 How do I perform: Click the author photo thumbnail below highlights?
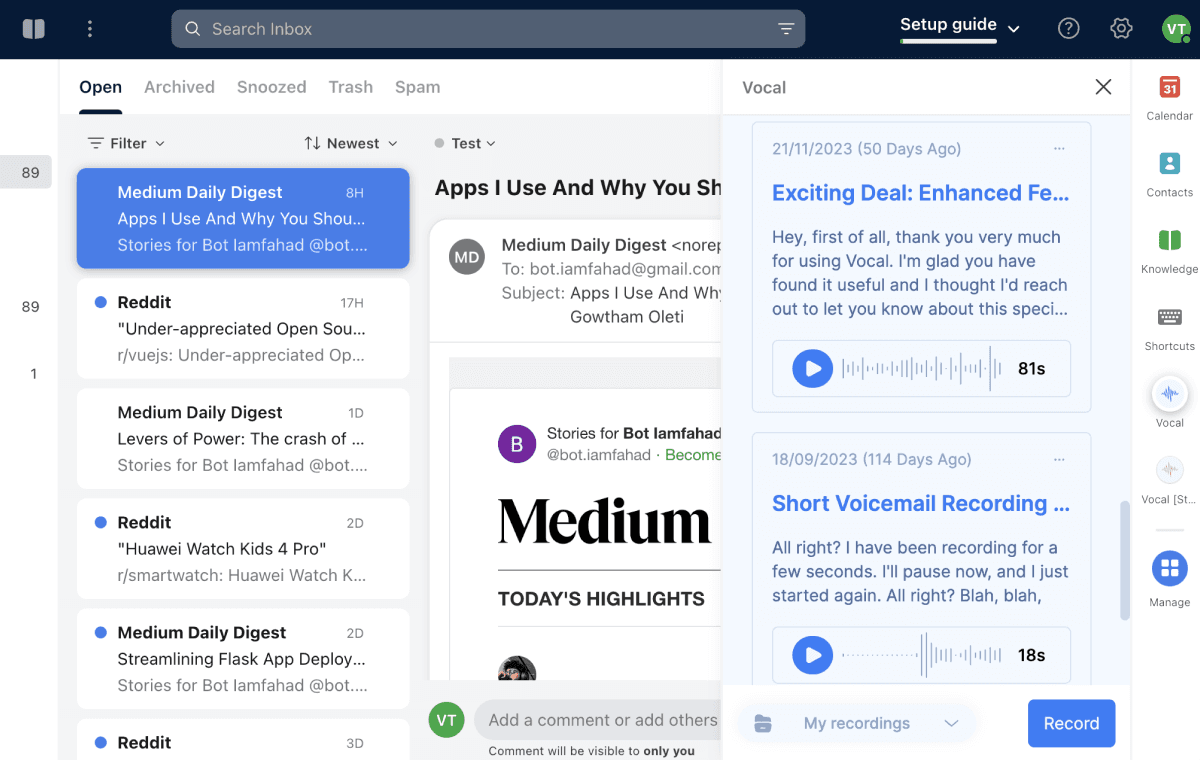click(x=517, y=668)
